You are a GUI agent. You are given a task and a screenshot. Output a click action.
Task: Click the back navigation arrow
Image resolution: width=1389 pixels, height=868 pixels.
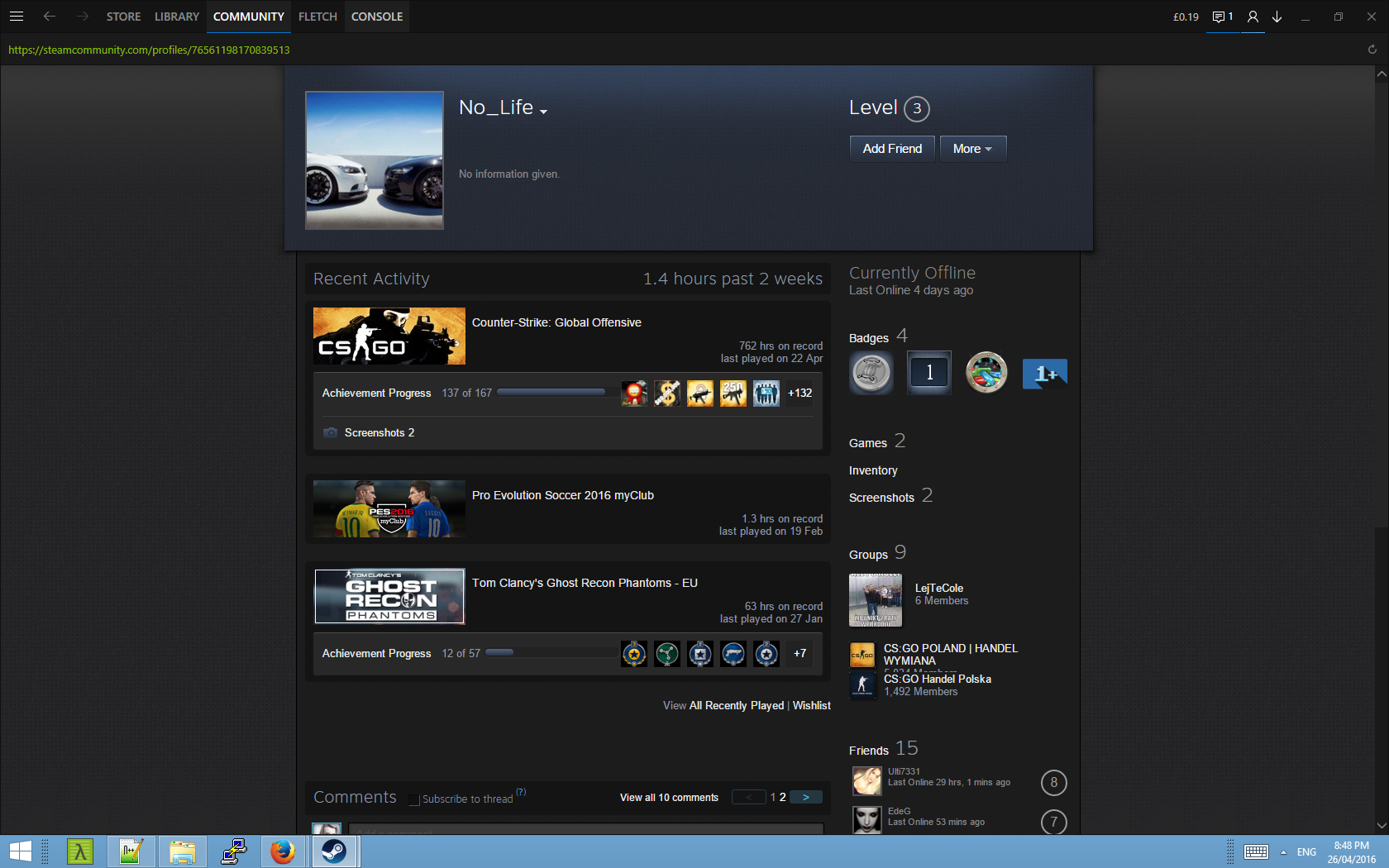pyautogui.click(x=50, y=17)
